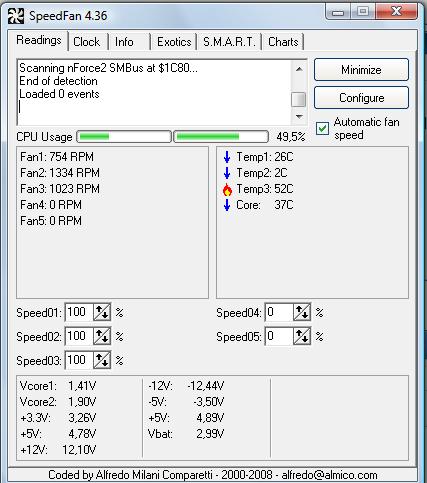427x483 pixels.
Task: Click the Speed02 up/down spinner
Action: [x=102, y=336]
